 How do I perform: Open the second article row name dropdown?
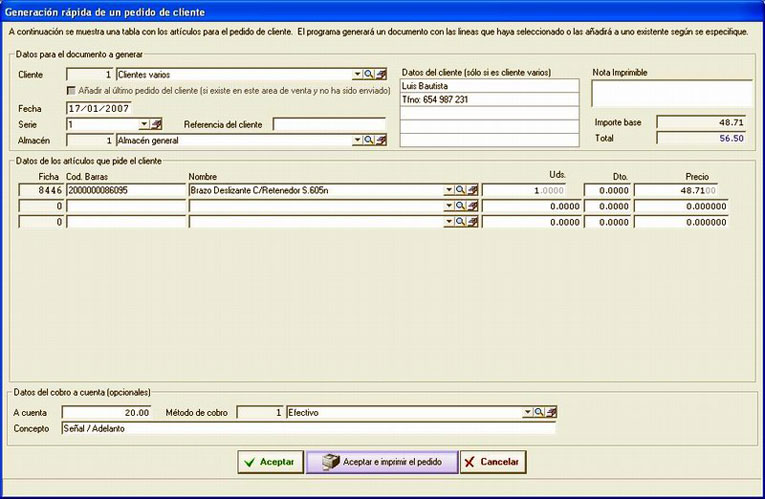[x=448, y=206]
